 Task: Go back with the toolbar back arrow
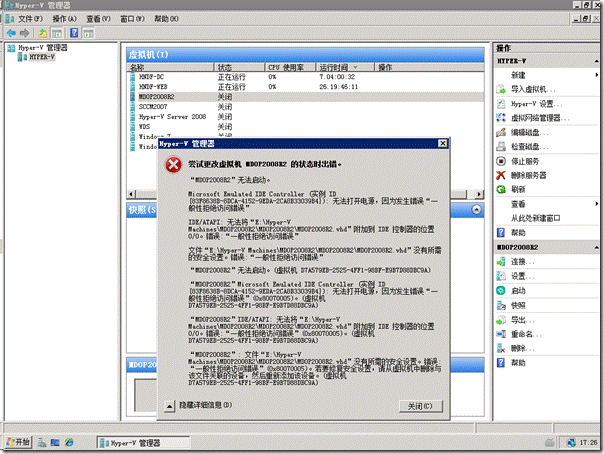tap(11, 33)
